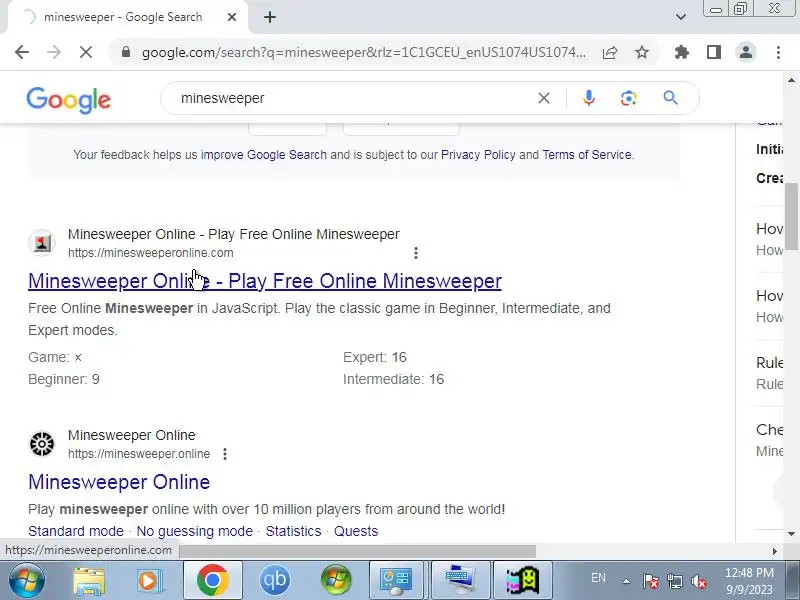Click the Windows flag orb taskbar icon

[x=336, y=581]
